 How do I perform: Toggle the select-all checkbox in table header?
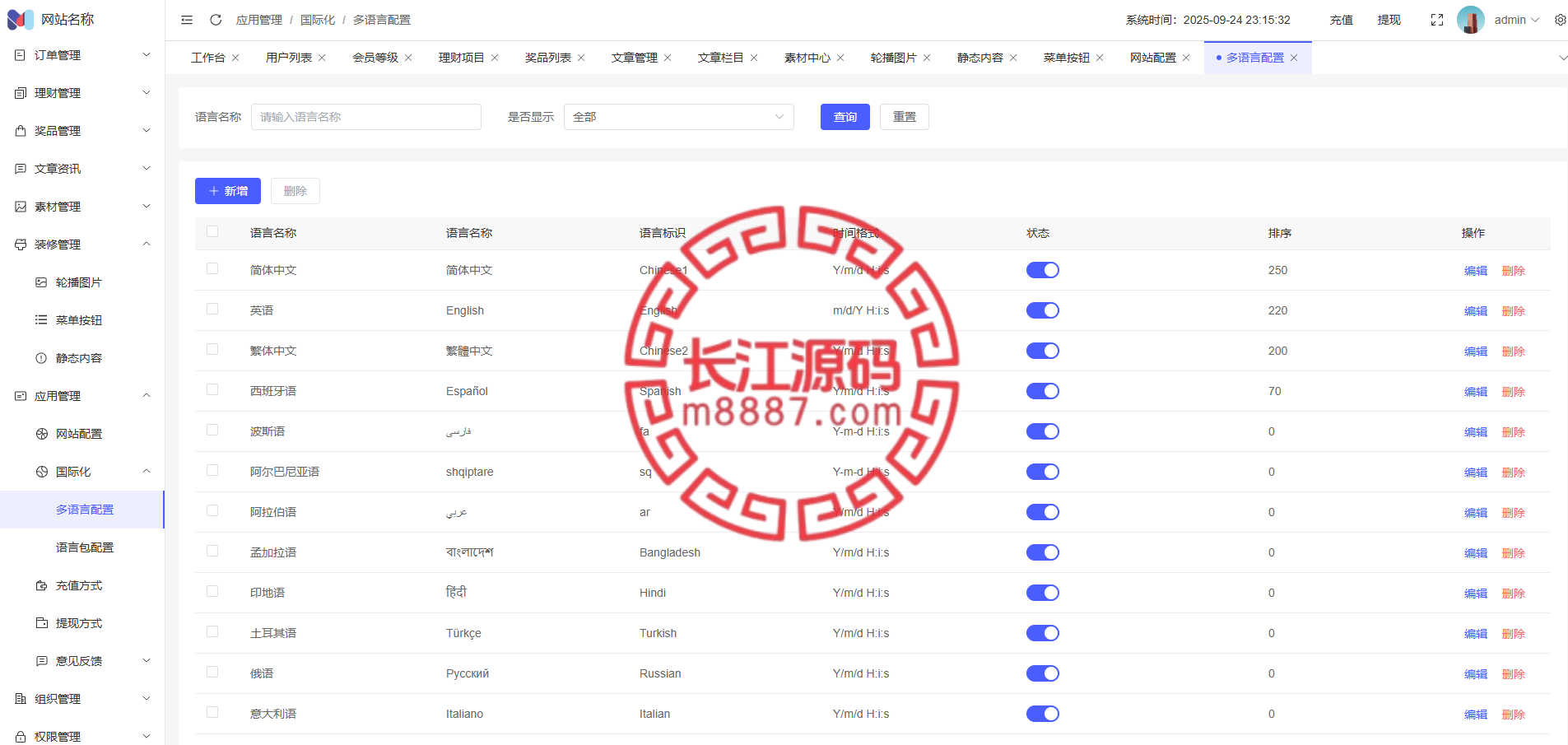click(212, 232)
